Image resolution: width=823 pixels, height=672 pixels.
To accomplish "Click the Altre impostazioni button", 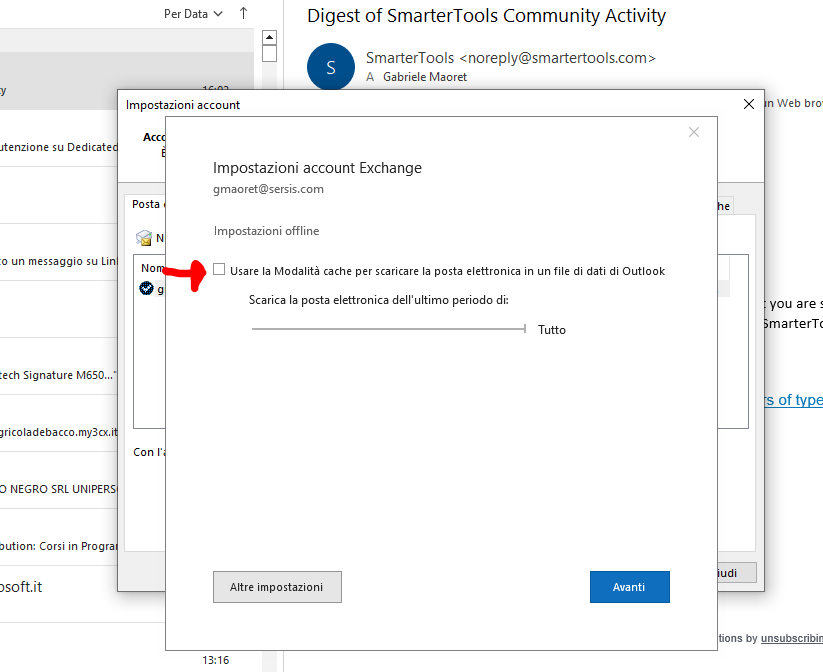I will (277, 587).
